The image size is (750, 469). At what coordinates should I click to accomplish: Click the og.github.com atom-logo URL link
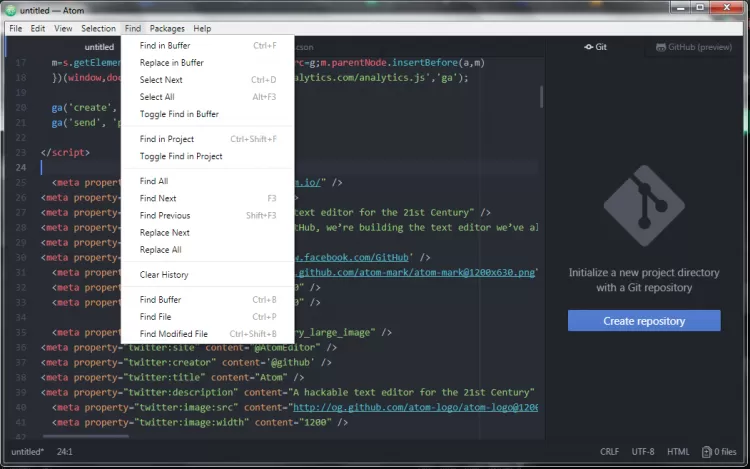pyautogui.click(x=415, y=407)
